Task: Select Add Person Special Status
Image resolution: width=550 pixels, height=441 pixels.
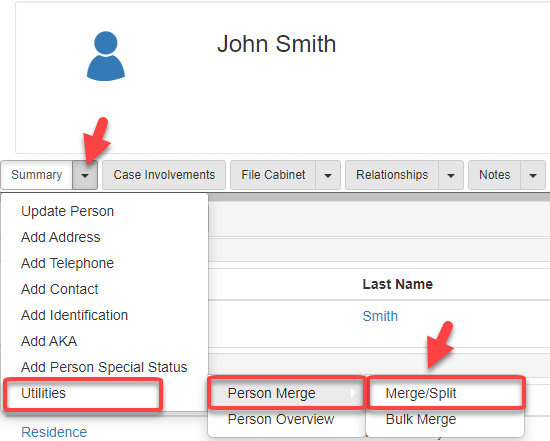Action: click(x=105, y=367)
